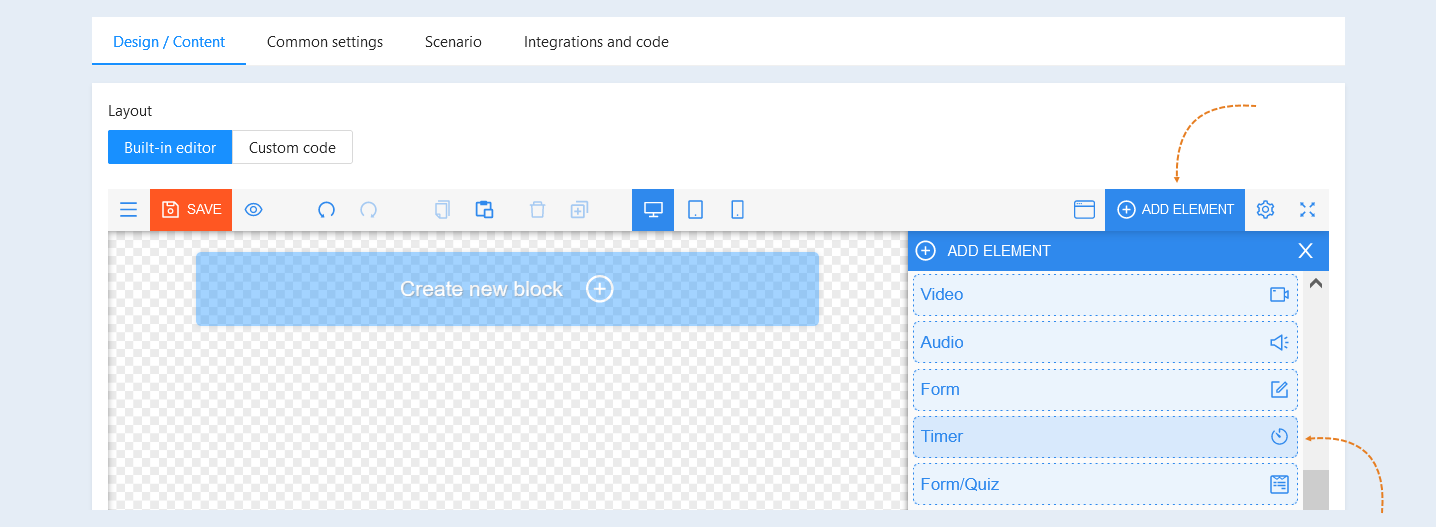Switch to the Scenario tab
Viewport: 1436px width, 527px height.
[x=453, y=42]
